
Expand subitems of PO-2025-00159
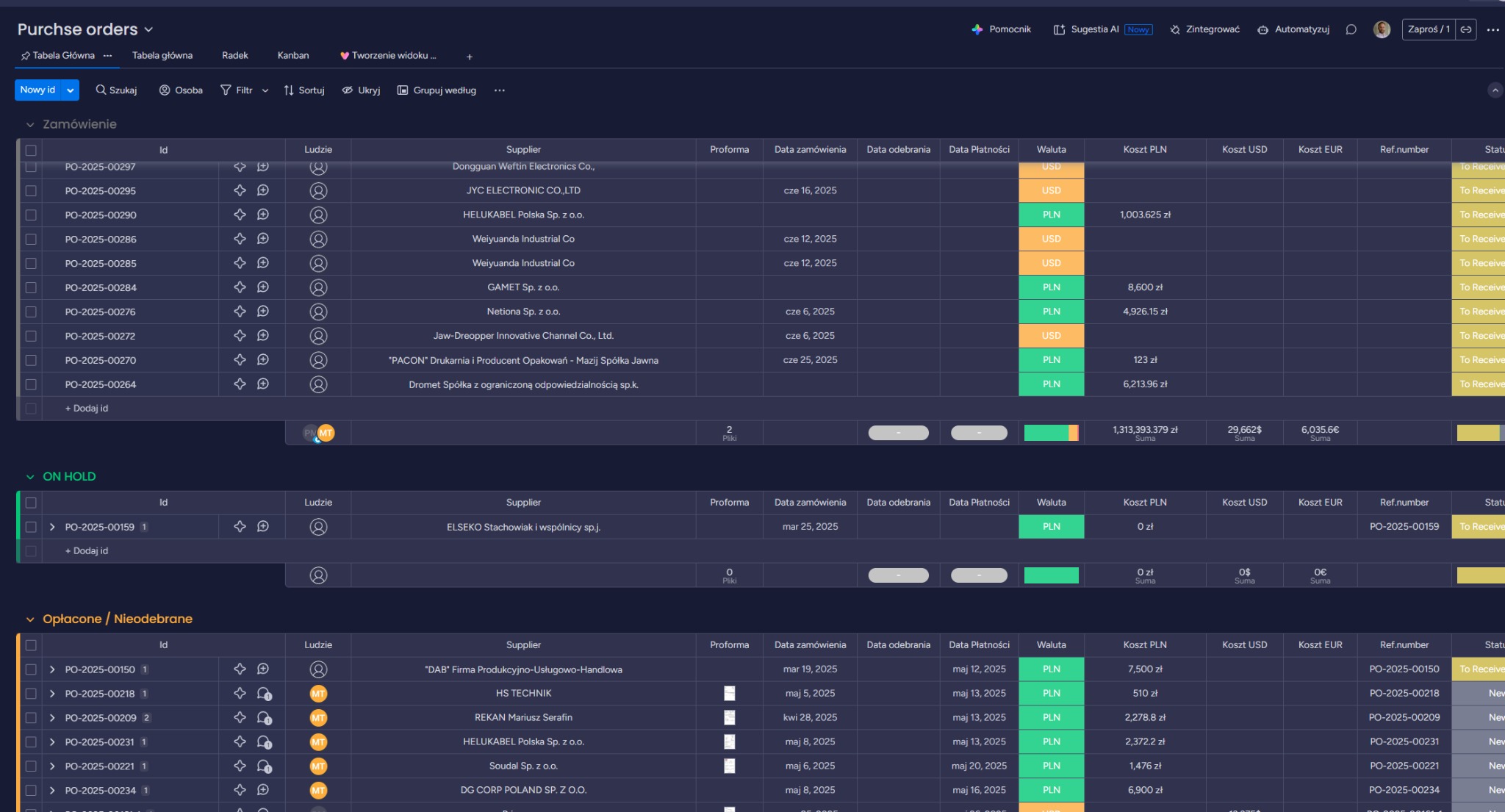[52, 527]
